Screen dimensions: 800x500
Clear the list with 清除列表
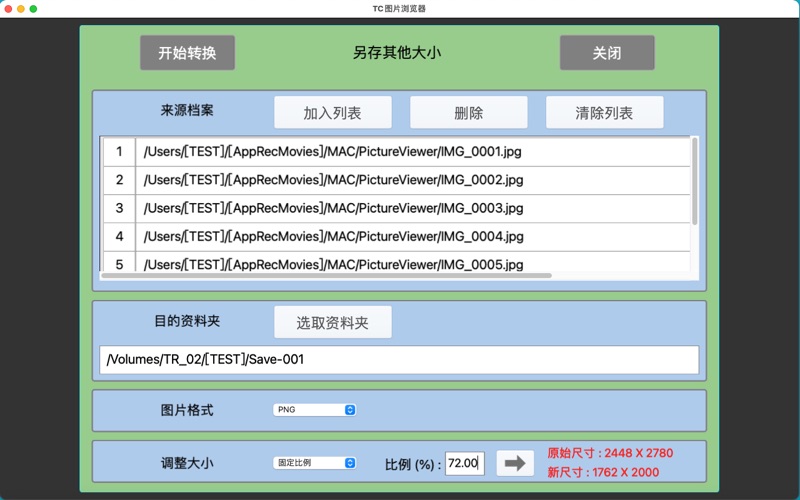pos(604,112)
